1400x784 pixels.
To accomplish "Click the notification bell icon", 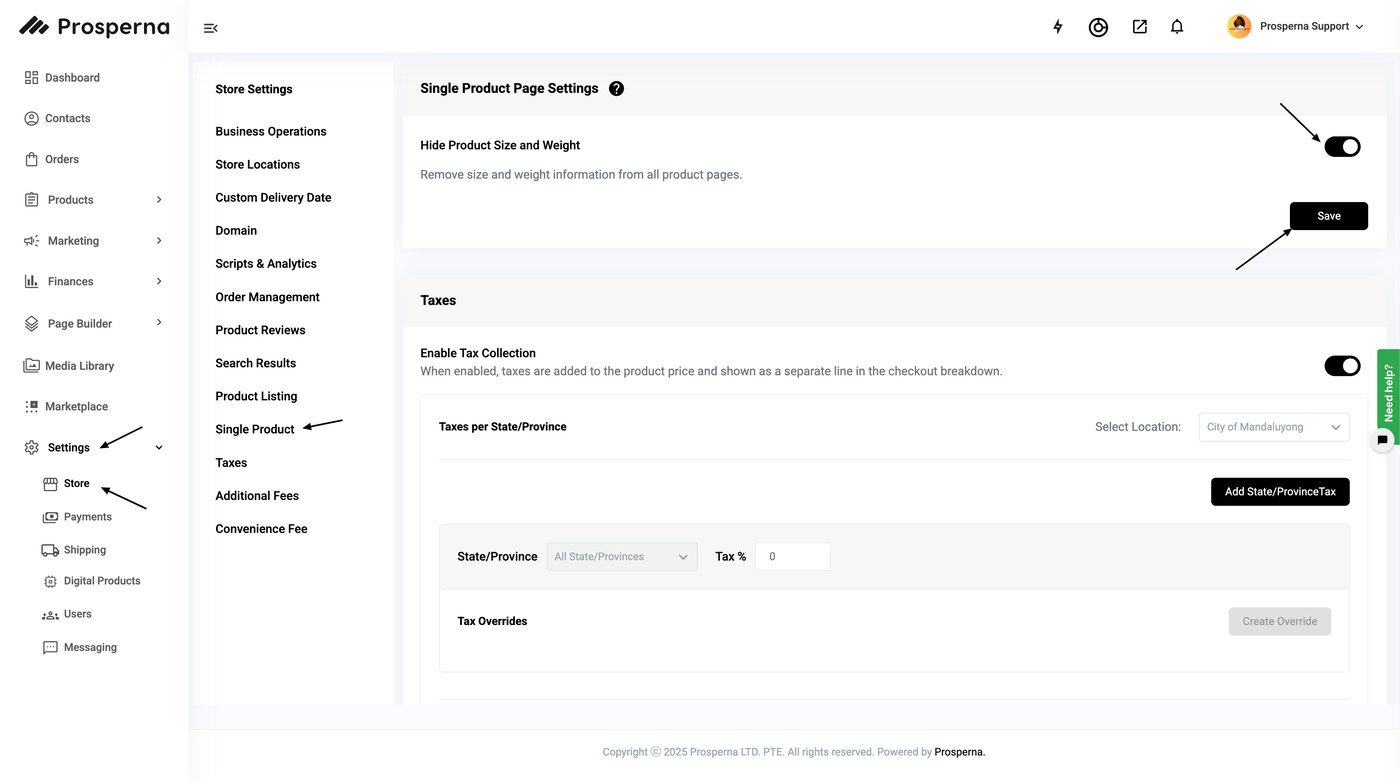I will (x=1177, y=27).
